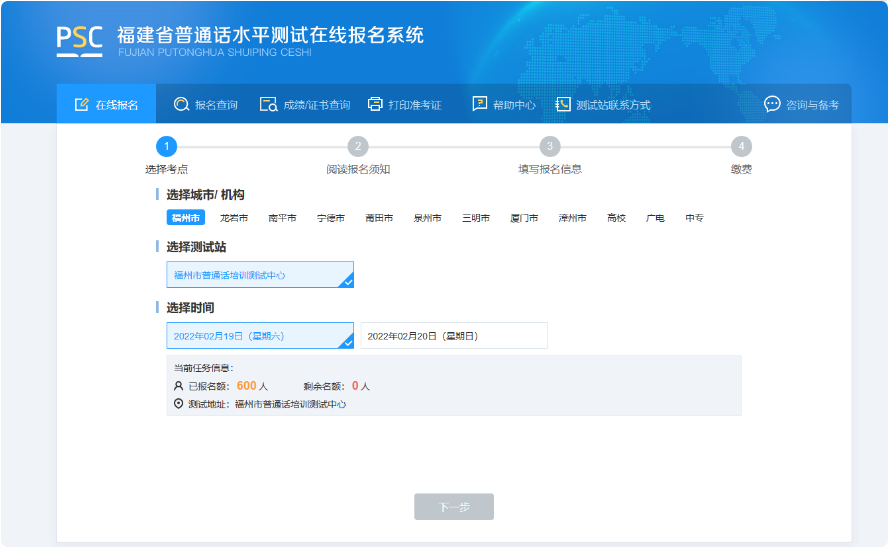Click the 成绩/证书查询 search icon
Screen dimensions: 894x555
(268, 104)
